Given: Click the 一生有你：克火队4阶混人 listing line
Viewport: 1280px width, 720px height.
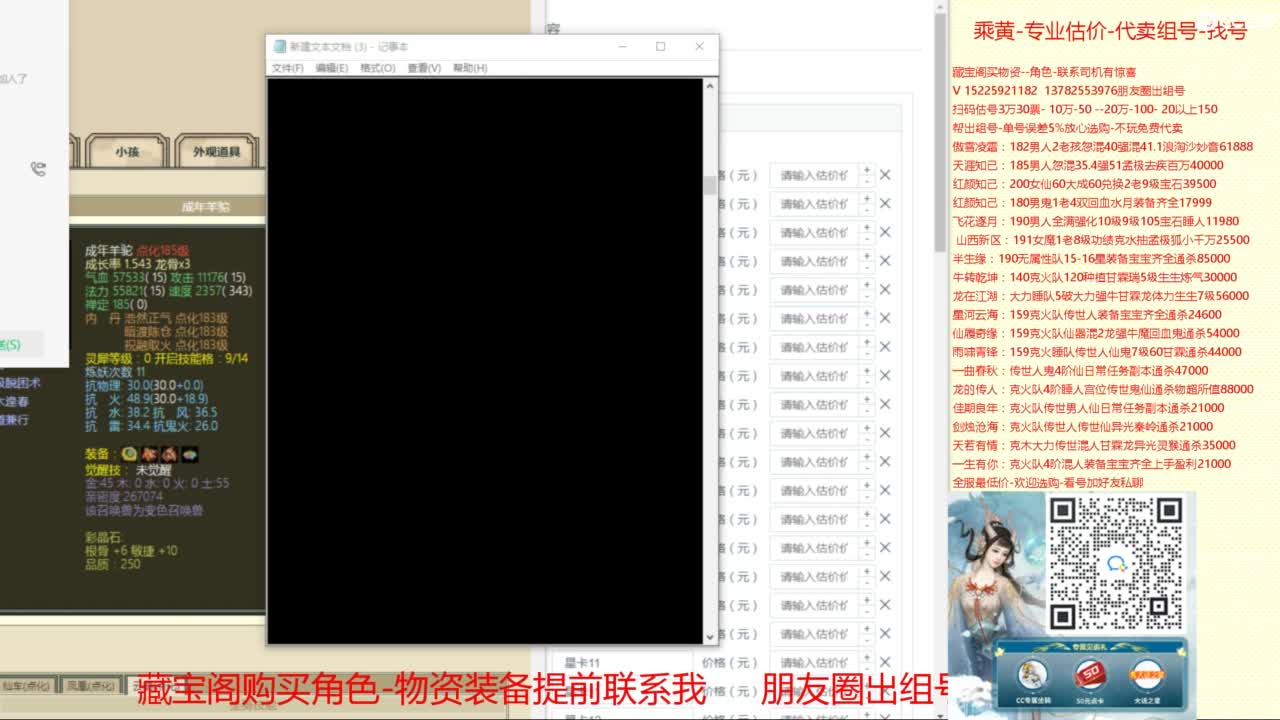Looking at the screenshot, I should [x=1092, y=464].
